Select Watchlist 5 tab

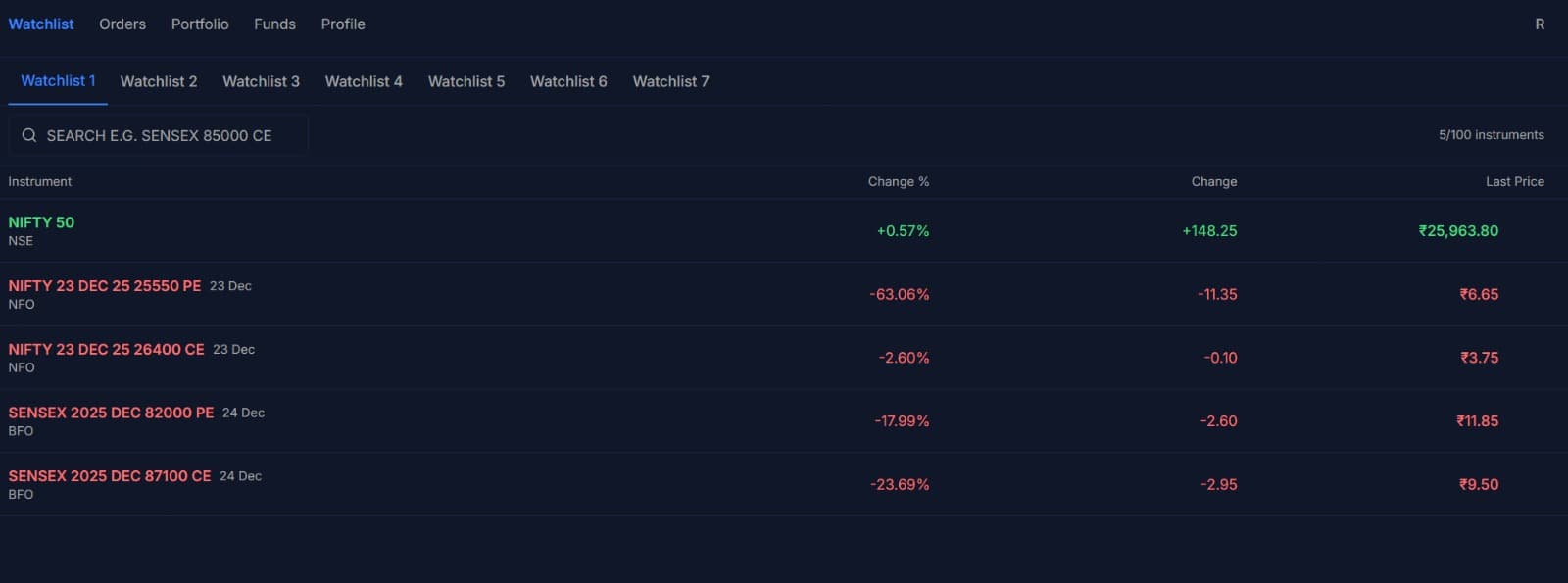pos(465,81)
